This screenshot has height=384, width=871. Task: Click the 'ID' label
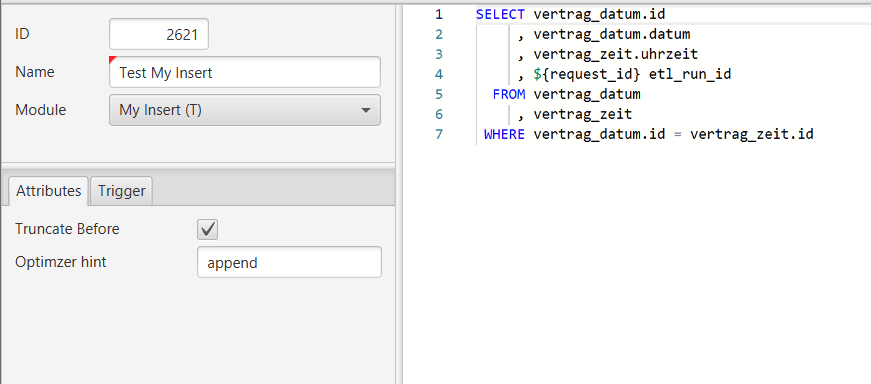(x=22, y=34)
